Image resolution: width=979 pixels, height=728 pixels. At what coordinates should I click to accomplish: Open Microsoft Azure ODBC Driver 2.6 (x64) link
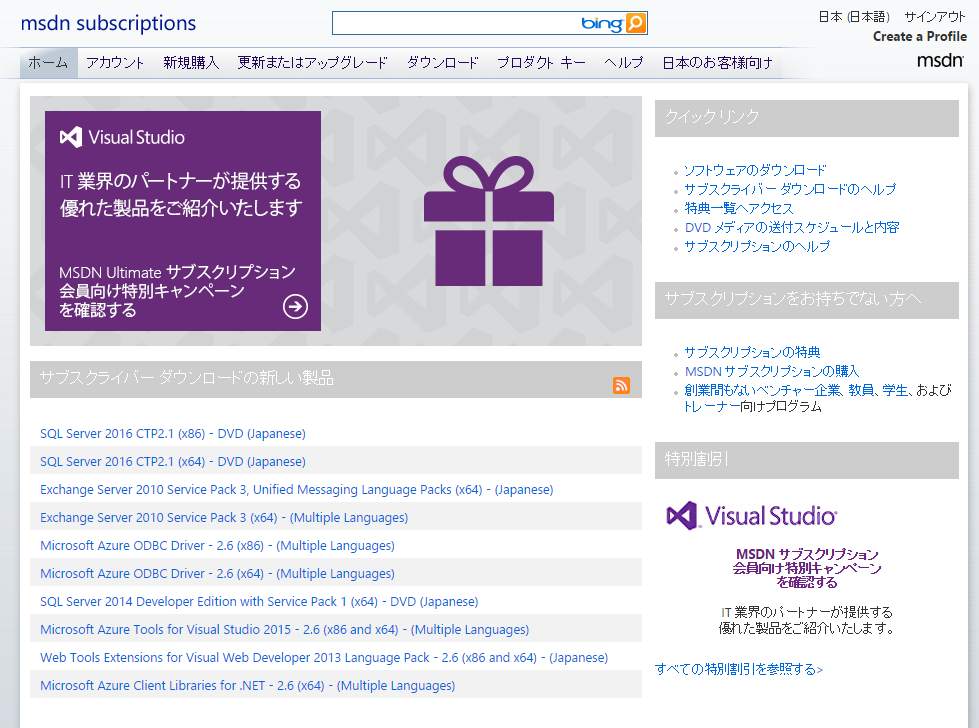[217, 573]
